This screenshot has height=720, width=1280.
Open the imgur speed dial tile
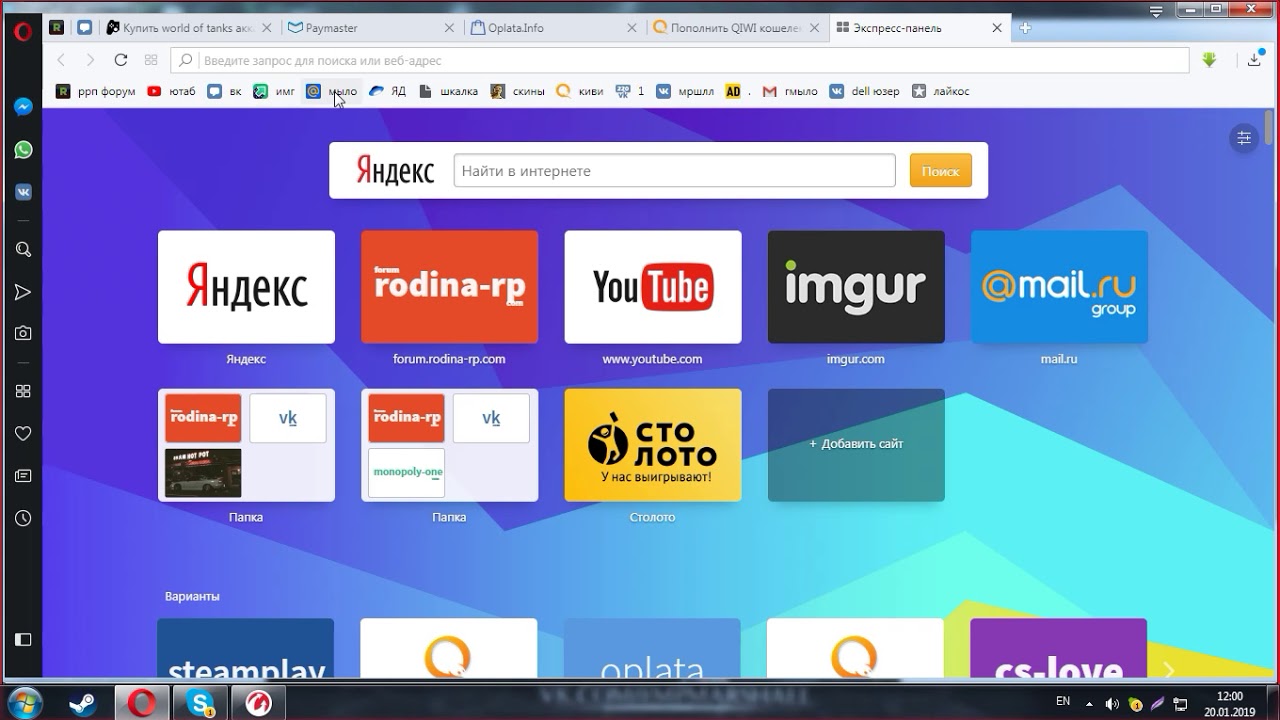pyautogui.click(x=856, y=287)
